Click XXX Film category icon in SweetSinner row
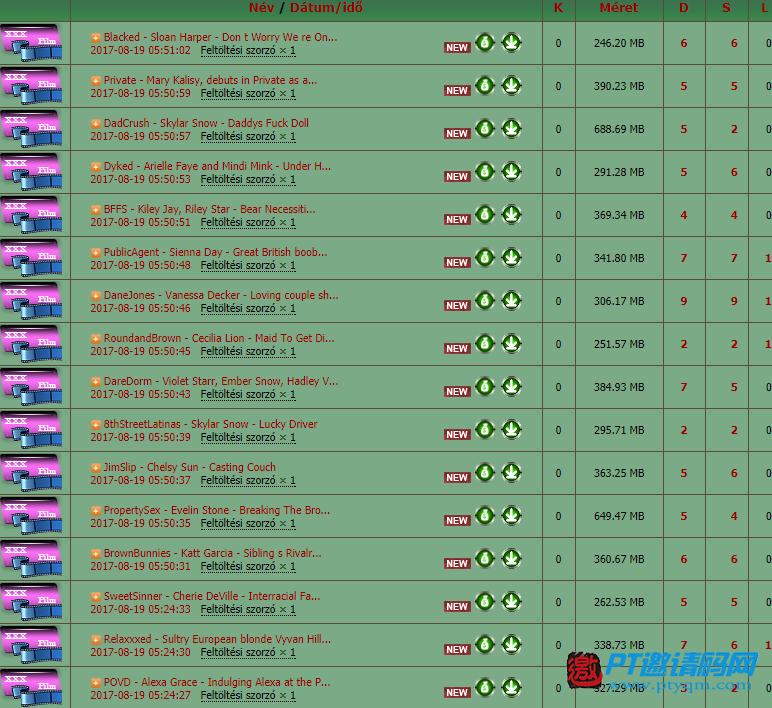Image resolution: width=772 pixels, height=708 pixels. (32, 602)
